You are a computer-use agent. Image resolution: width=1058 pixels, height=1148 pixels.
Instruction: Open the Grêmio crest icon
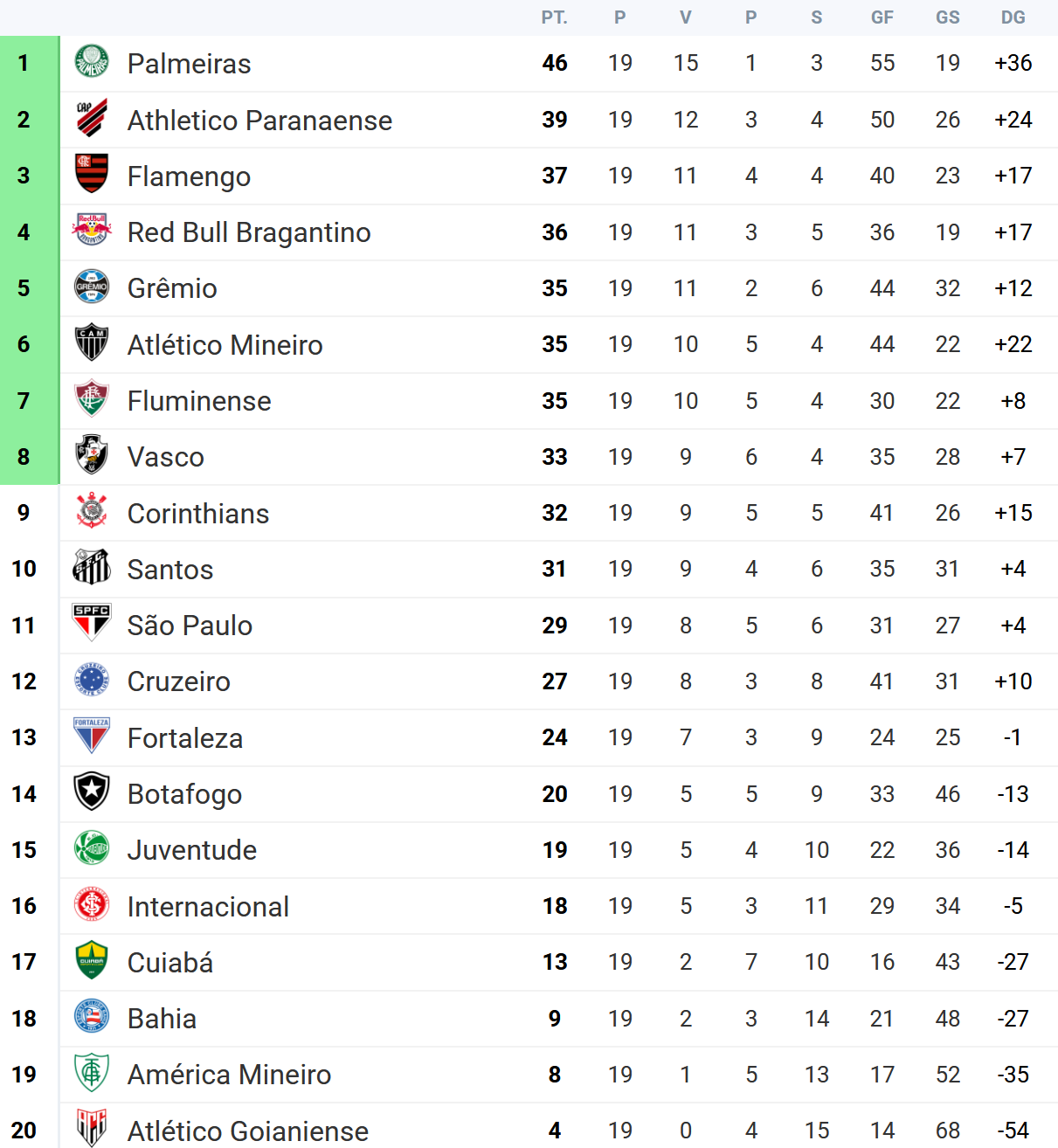pyautogui.click(x=92, y=287)
